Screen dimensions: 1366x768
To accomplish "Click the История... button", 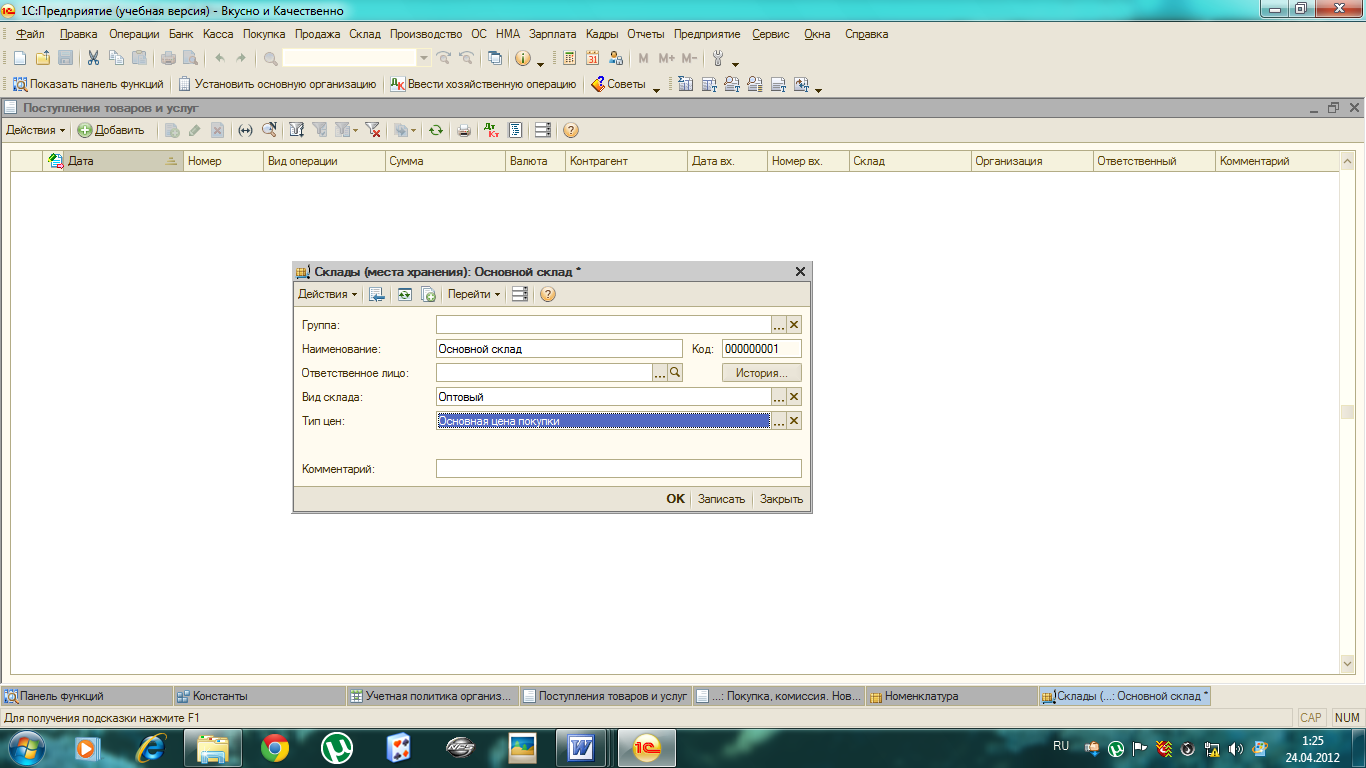I will (x=762, y=373).
